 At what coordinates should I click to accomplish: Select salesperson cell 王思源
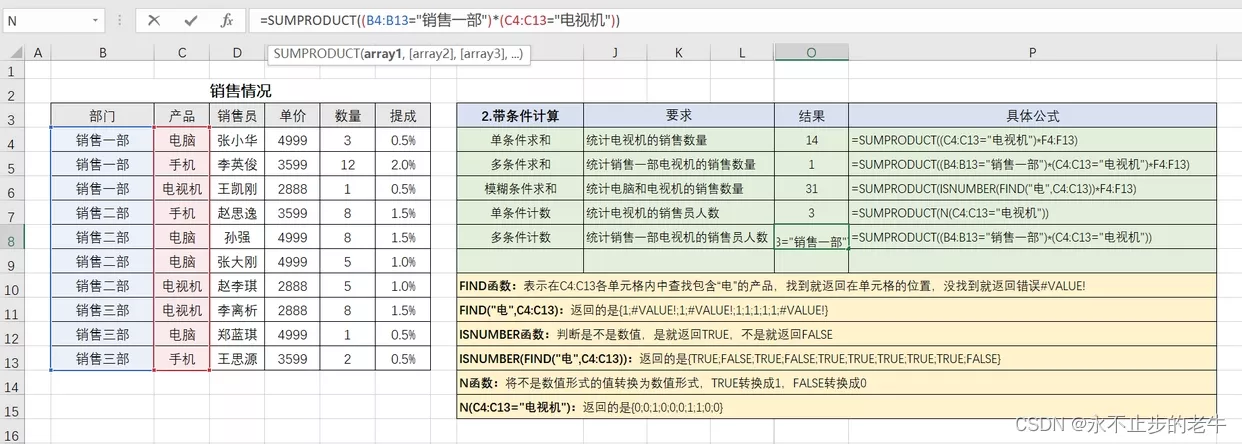[x=237, y=358]
